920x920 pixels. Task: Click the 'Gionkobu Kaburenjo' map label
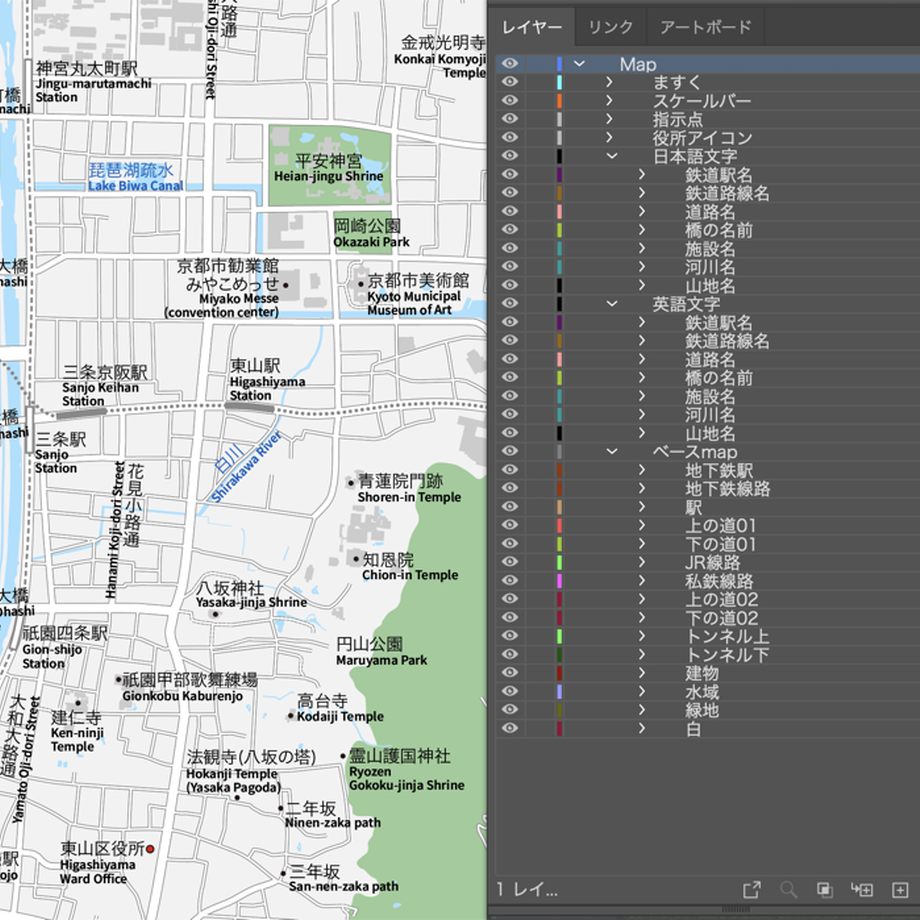(182, 696)
